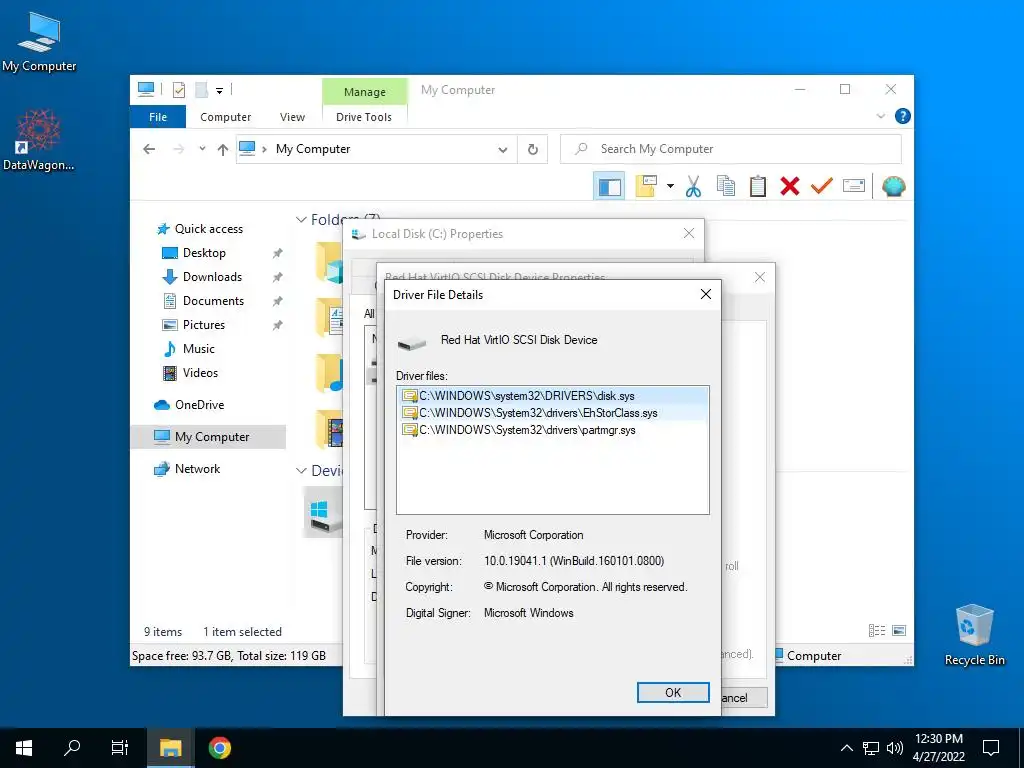Viewport: 1024px width, 768px height.
Task: Expand the address bar history dropdown
Action: pos(503,150)
